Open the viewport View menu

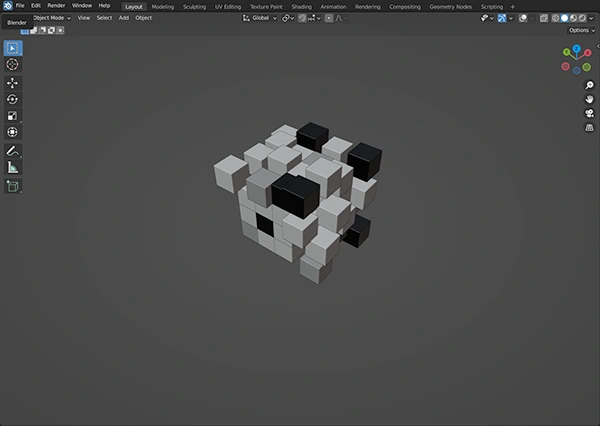(84, 18)
